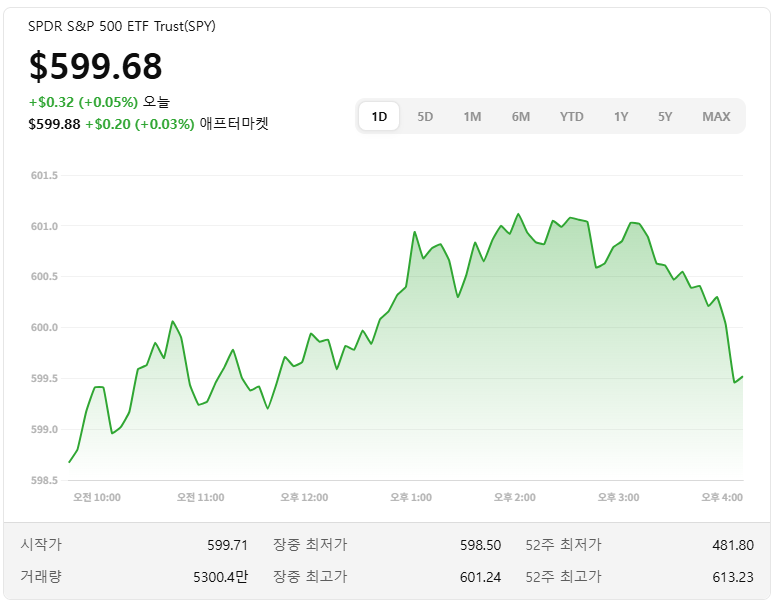This screenshot has height=603, width=777.
Task: Click the 시작가 label
Action: (x=41, y=545)
